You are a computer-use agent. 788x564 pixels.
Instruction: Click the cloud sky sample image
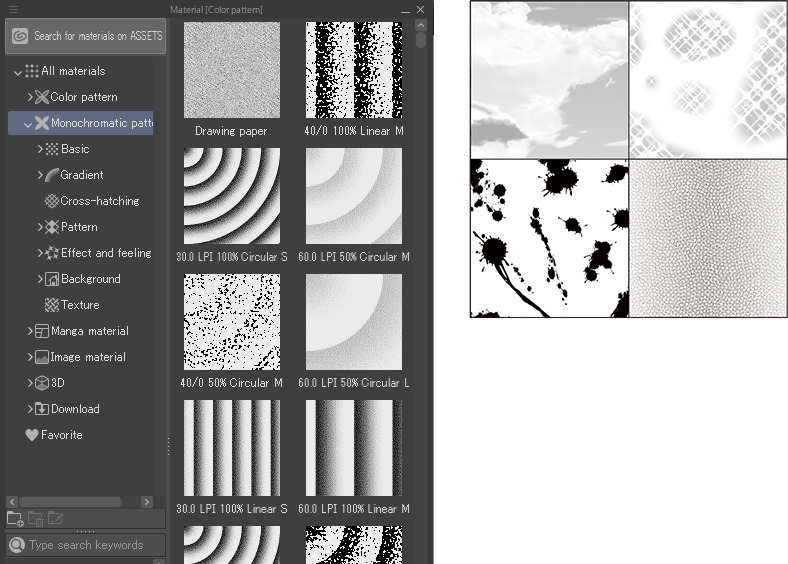549,79
